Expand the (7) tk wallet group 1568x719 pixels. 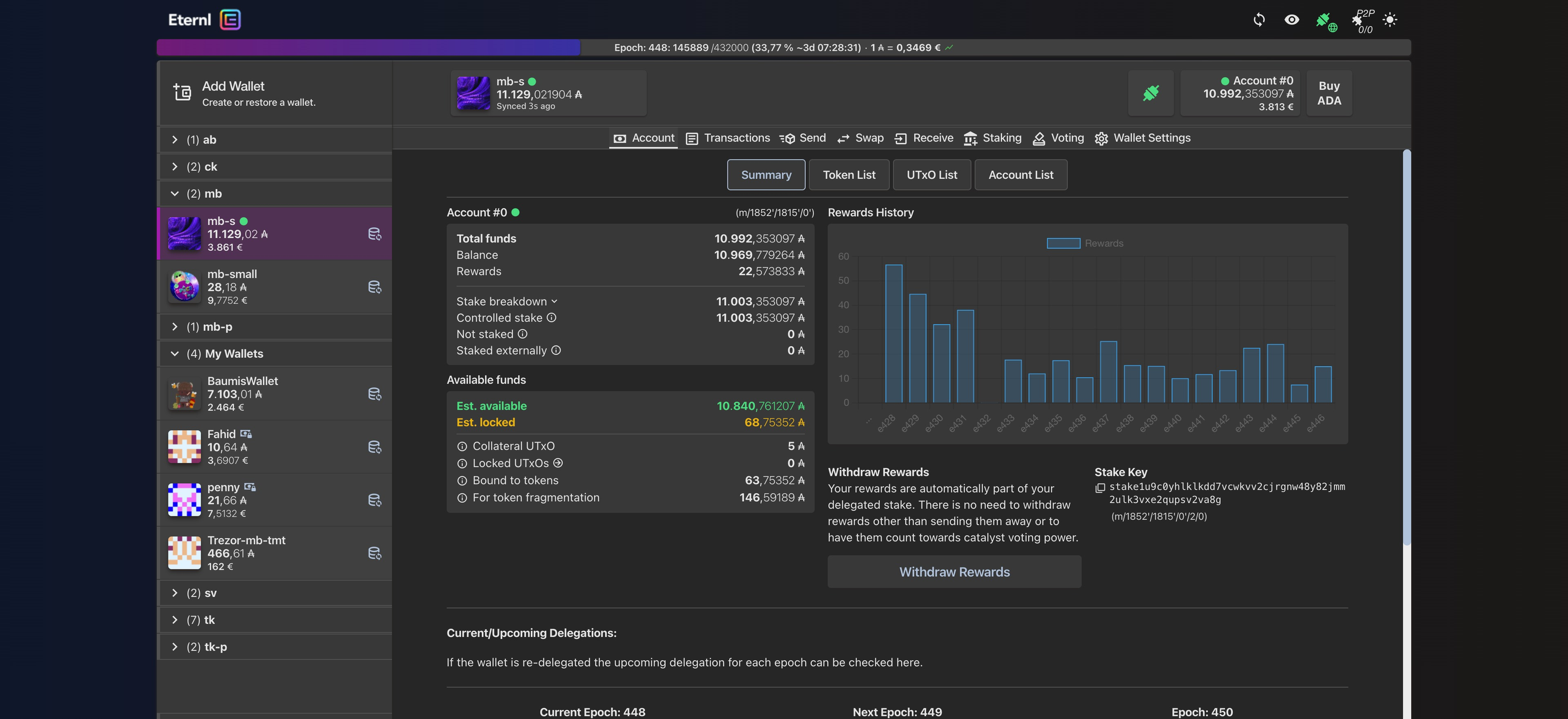click(175, 620)
